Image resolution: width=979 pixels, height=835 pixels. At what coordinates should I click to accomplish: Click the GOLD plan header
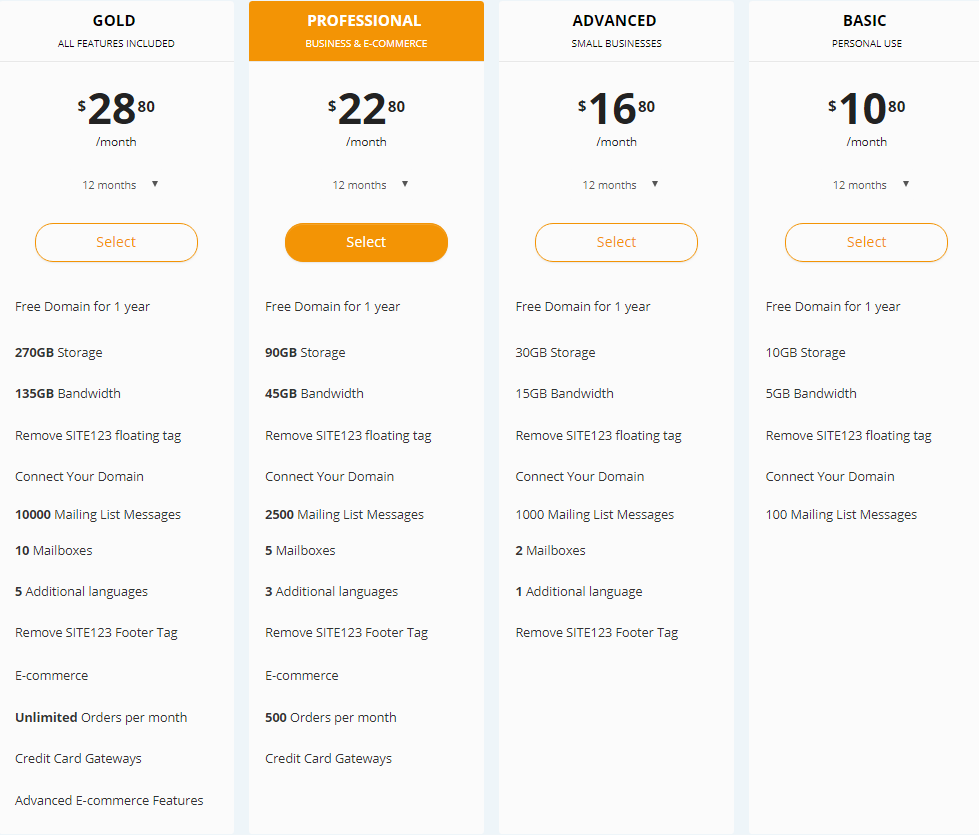(114, 30)
